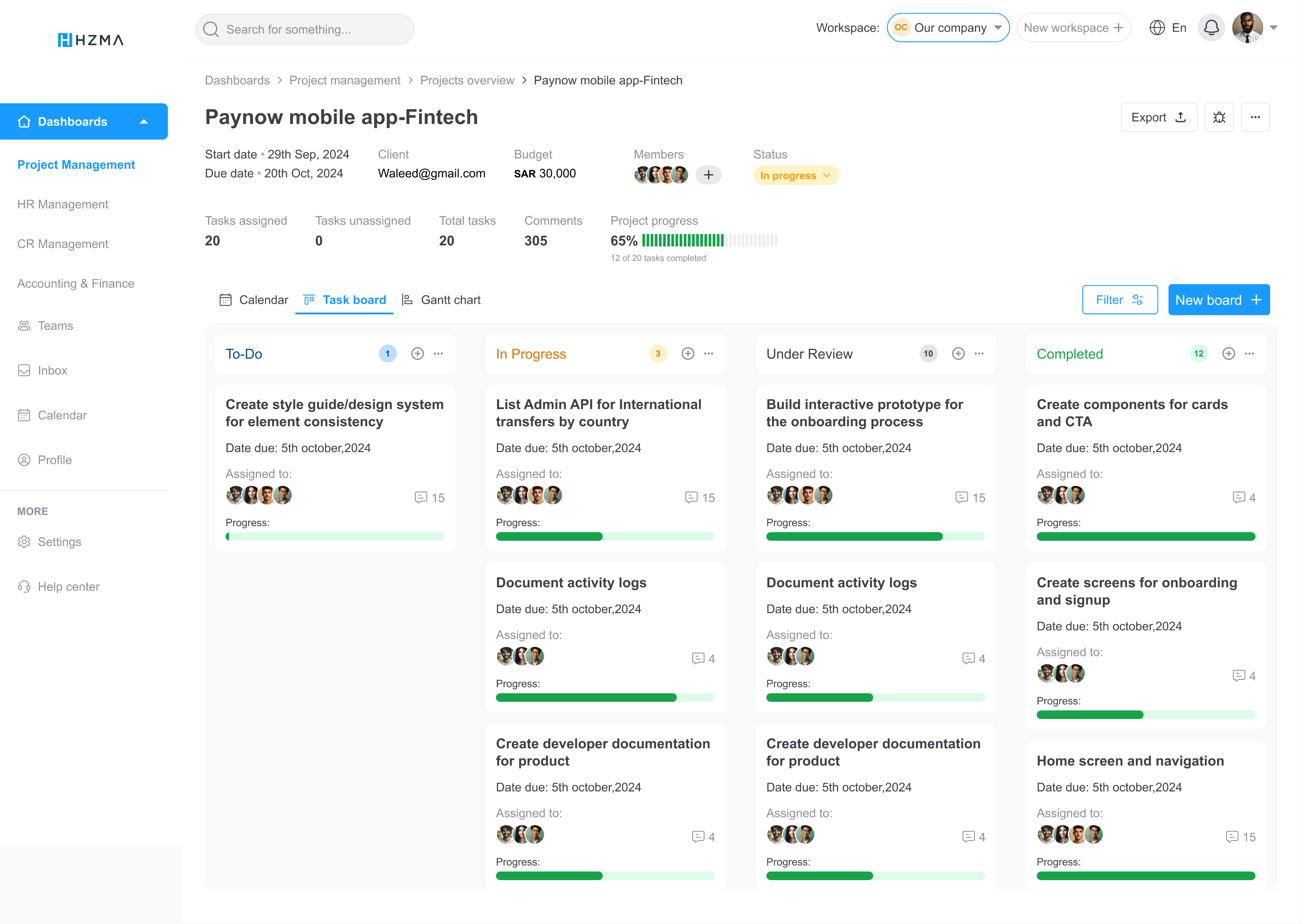The width and height of the screenshot is (1302, 924).
Task: Add a card to To-Do column
Action: 418,354
